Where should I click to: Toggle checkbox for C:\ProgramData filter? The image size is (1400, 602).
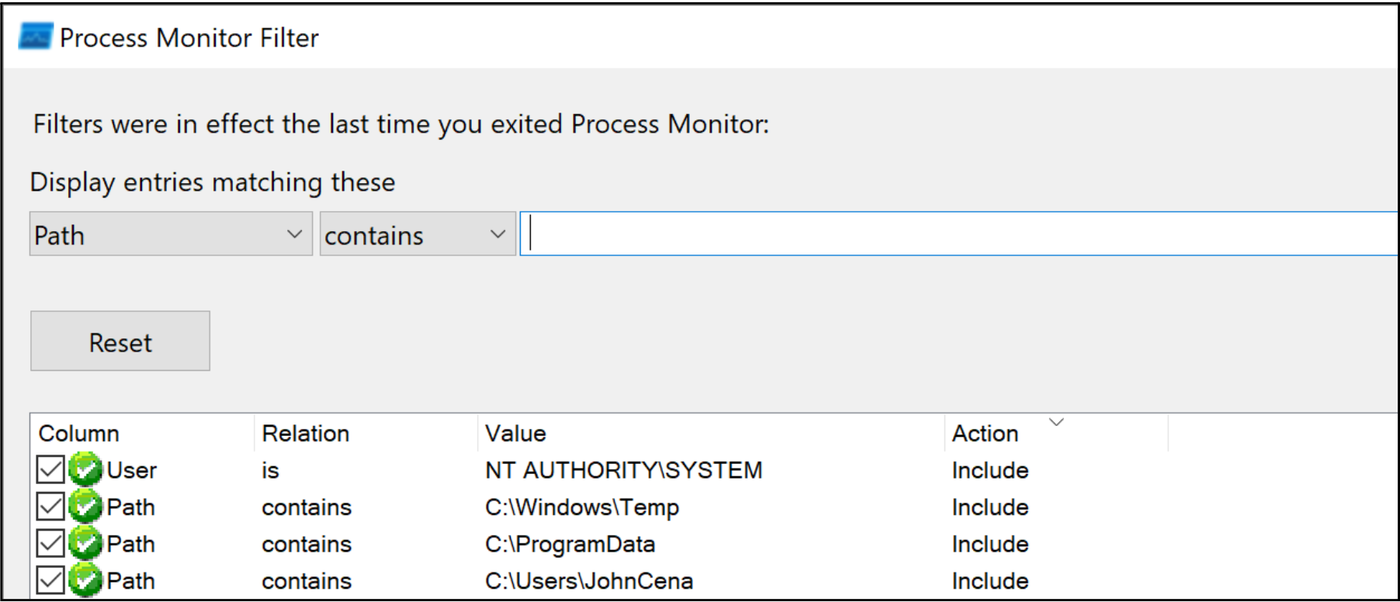[50, 544]
